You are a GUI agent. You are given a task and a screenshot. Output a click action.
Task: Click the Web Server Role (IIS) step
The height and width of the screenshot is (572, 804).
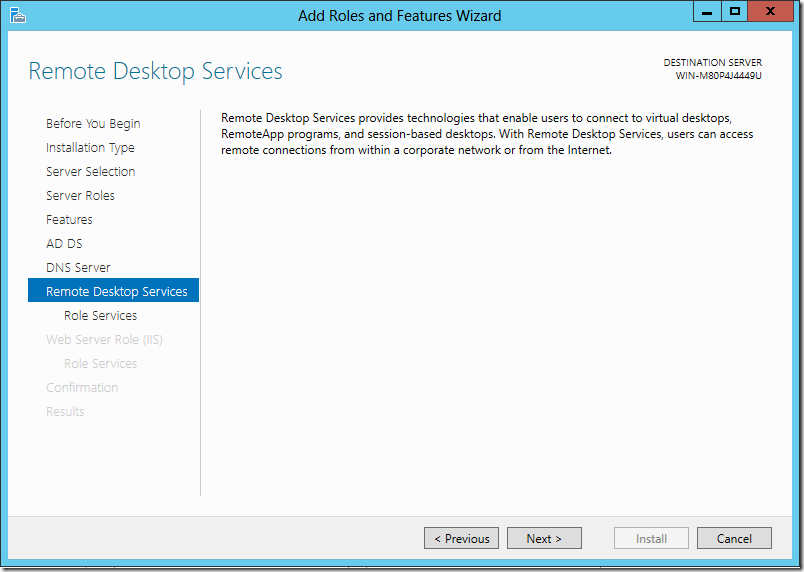(x=104, y=339)
